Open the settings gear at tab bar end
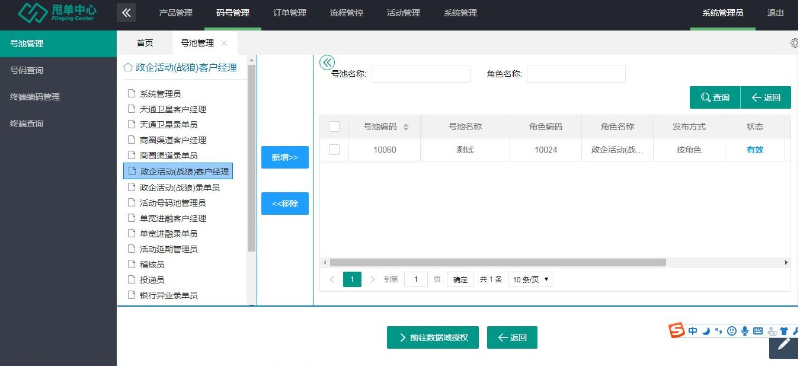This screenshot has width=798, height=366. 794,43
